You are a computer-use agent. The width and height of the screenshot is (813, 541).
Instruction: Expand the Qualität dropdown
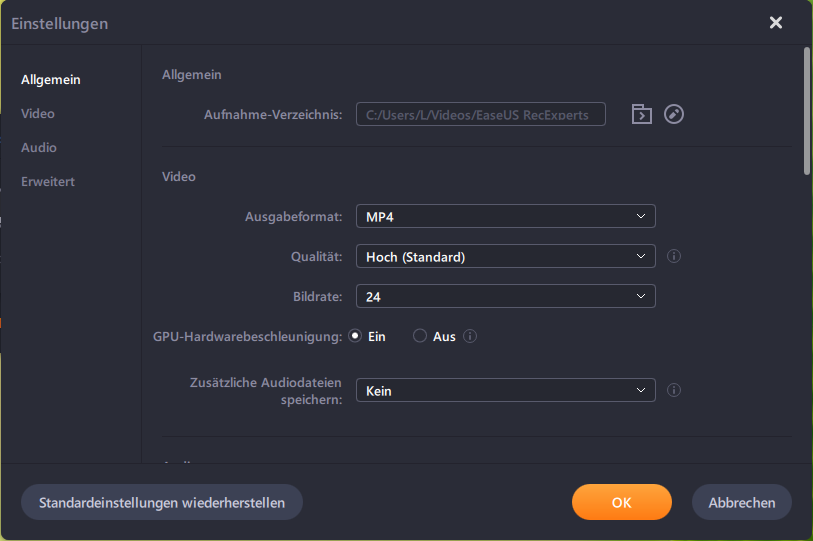click(505, 257)
